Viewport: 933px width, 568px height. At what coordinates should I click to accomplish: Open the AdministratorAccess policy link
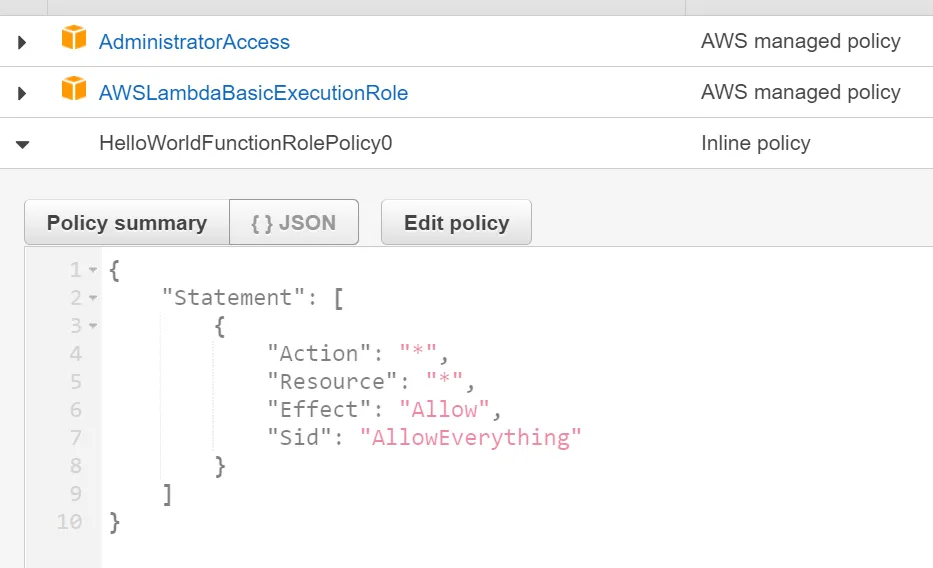click(x=194, y=43)
